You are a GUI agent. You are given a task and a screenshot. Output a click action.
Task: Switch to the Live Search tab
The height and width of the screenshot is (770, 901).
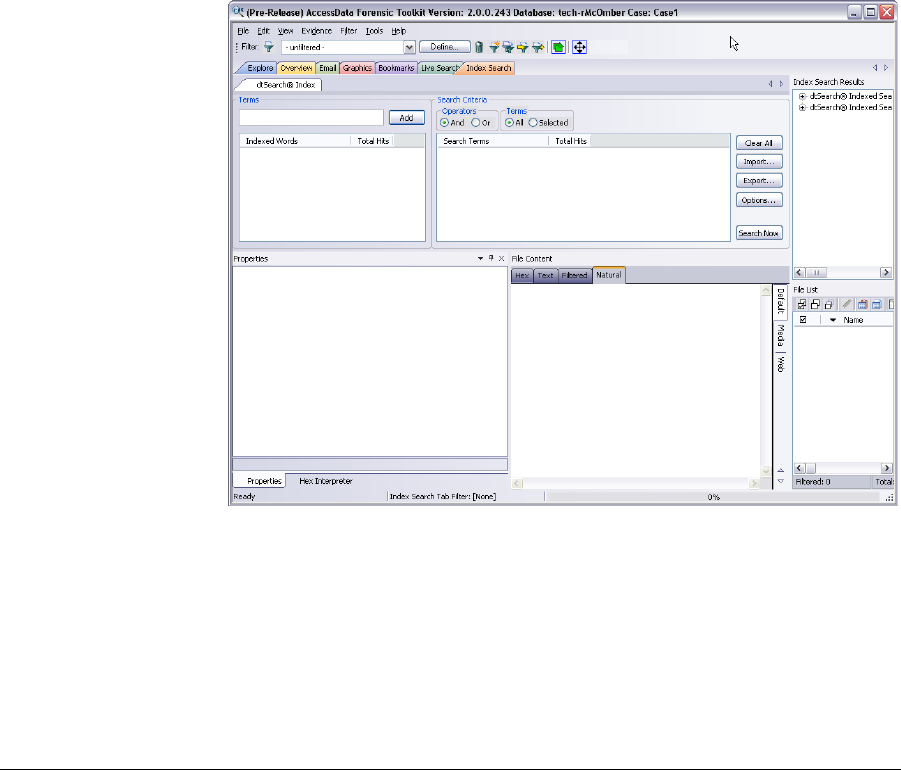[440, 68]
